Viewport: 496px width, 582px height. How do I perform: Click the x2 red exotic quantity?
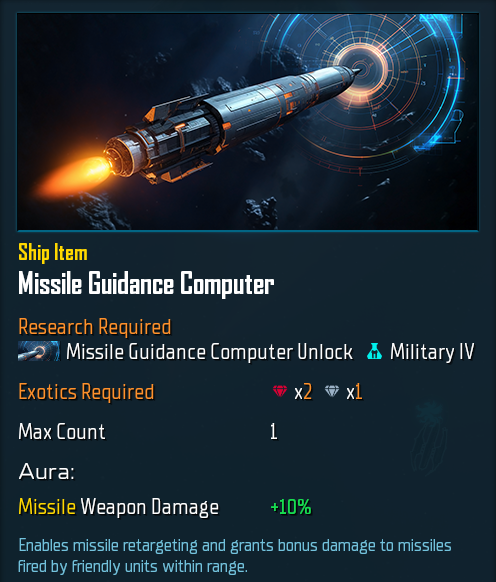tap(303, 392)
